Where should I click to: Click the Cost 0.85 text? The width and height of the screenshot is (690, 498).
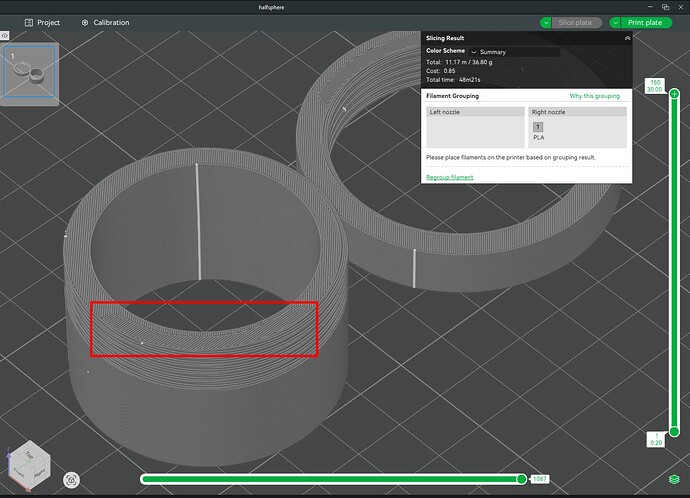(x=440, y=71)
